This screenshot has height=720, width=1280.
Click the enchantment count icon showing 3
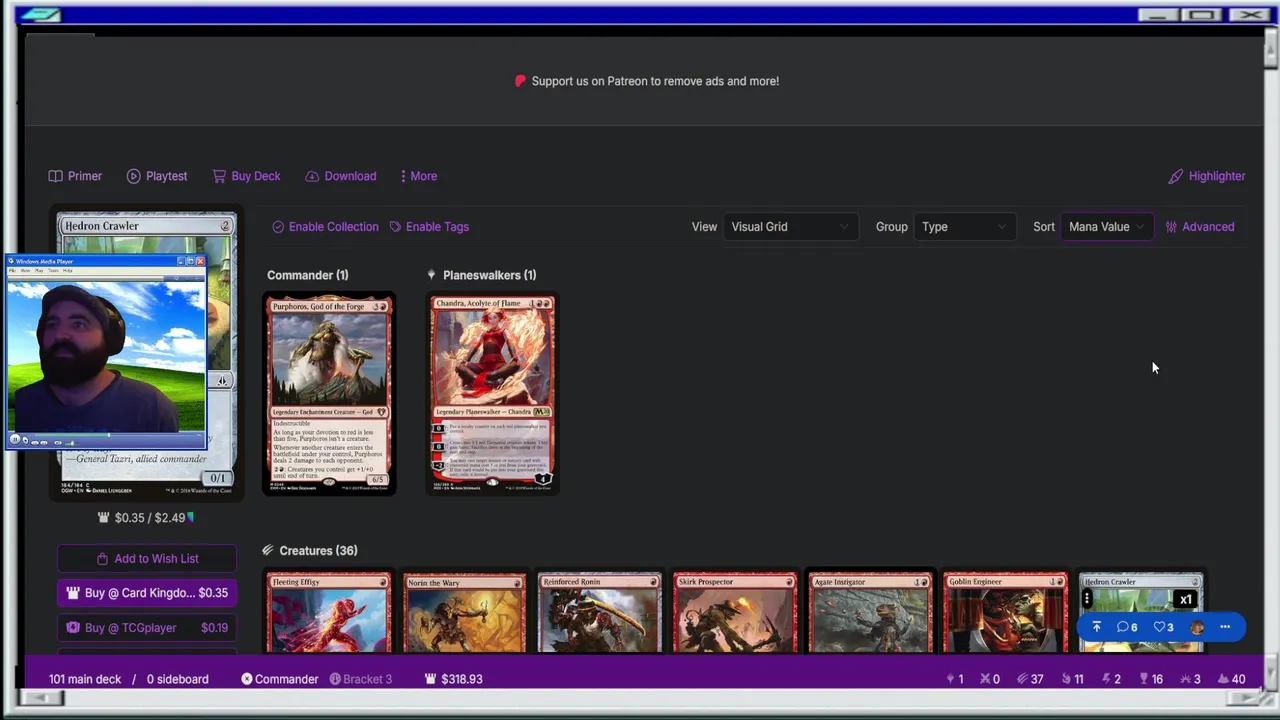pos(1190,679)
